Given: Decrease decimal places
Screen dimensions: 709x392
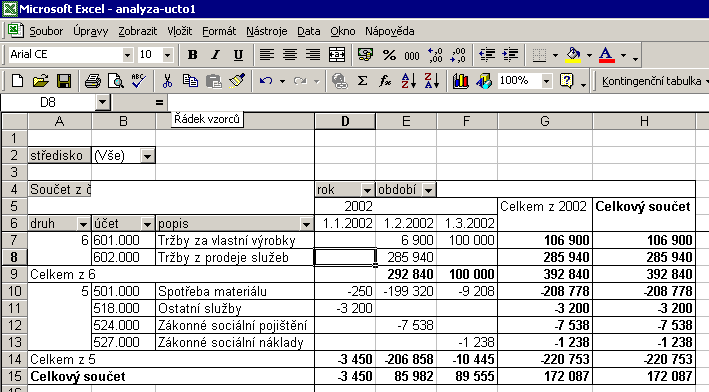Looking at the screenshot, I should point(458,55).
